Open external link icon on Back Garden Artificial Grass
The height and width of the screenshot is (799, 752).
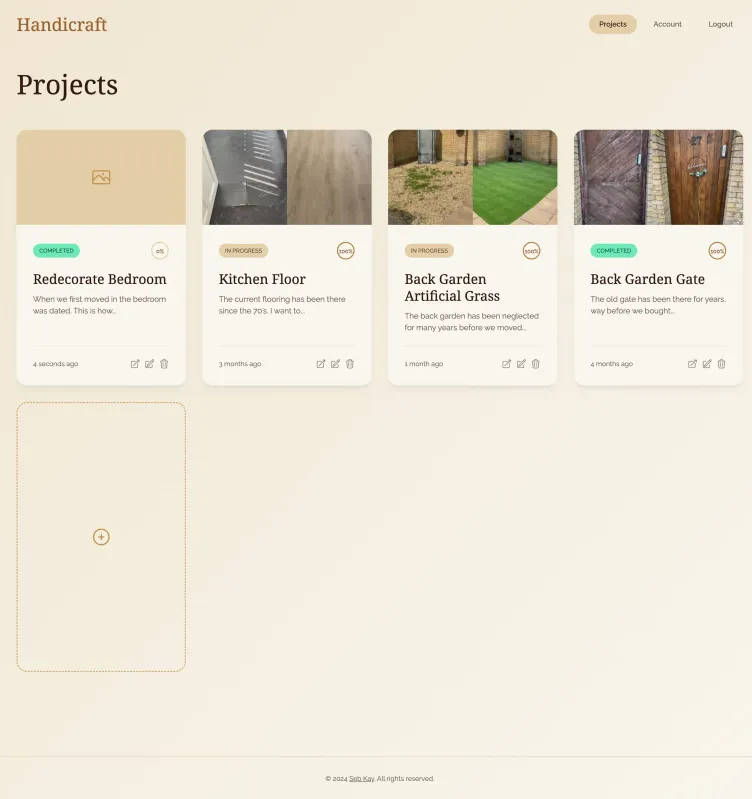point(506,364)
